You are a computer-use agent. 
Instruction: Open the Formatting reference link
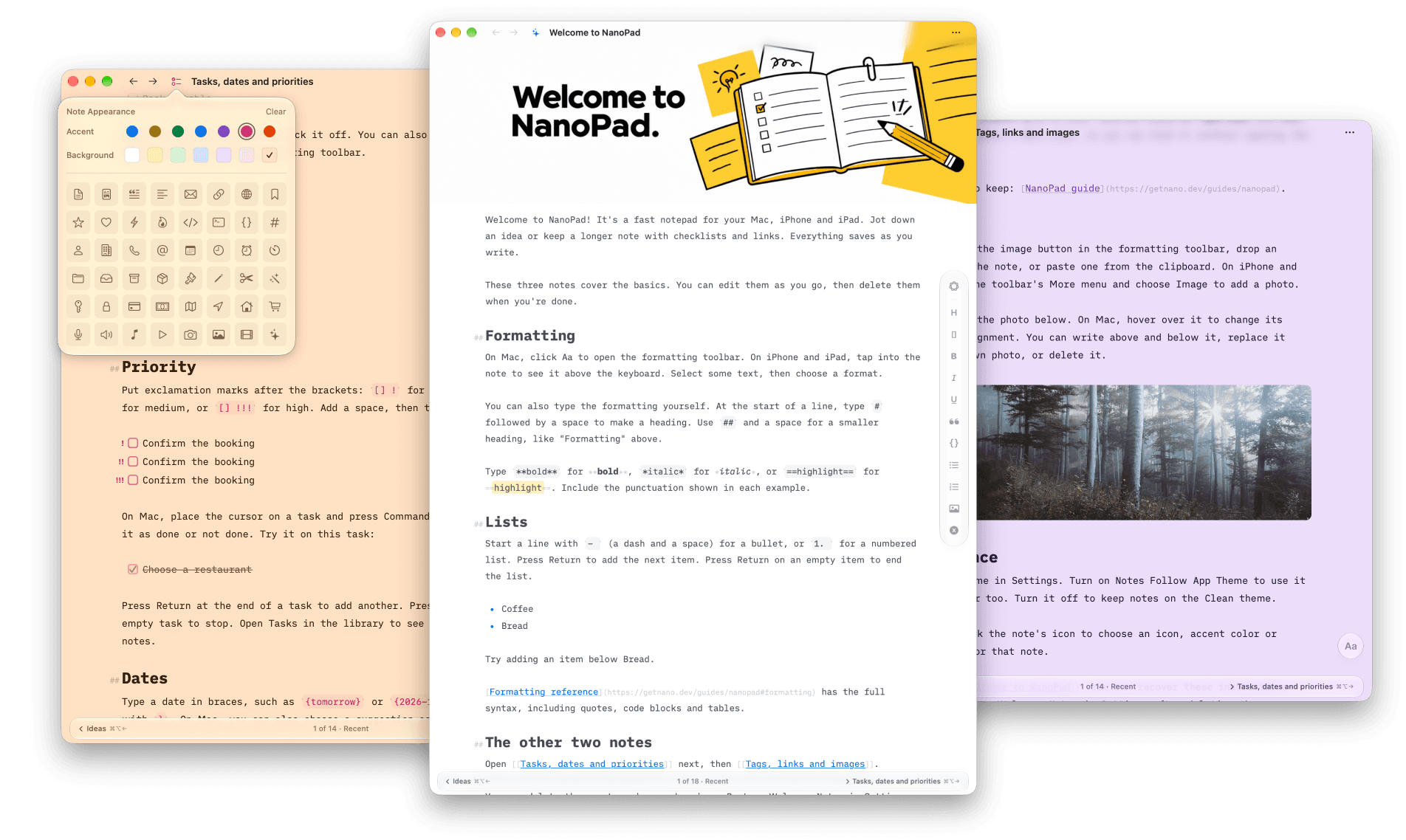coord(543,692)
